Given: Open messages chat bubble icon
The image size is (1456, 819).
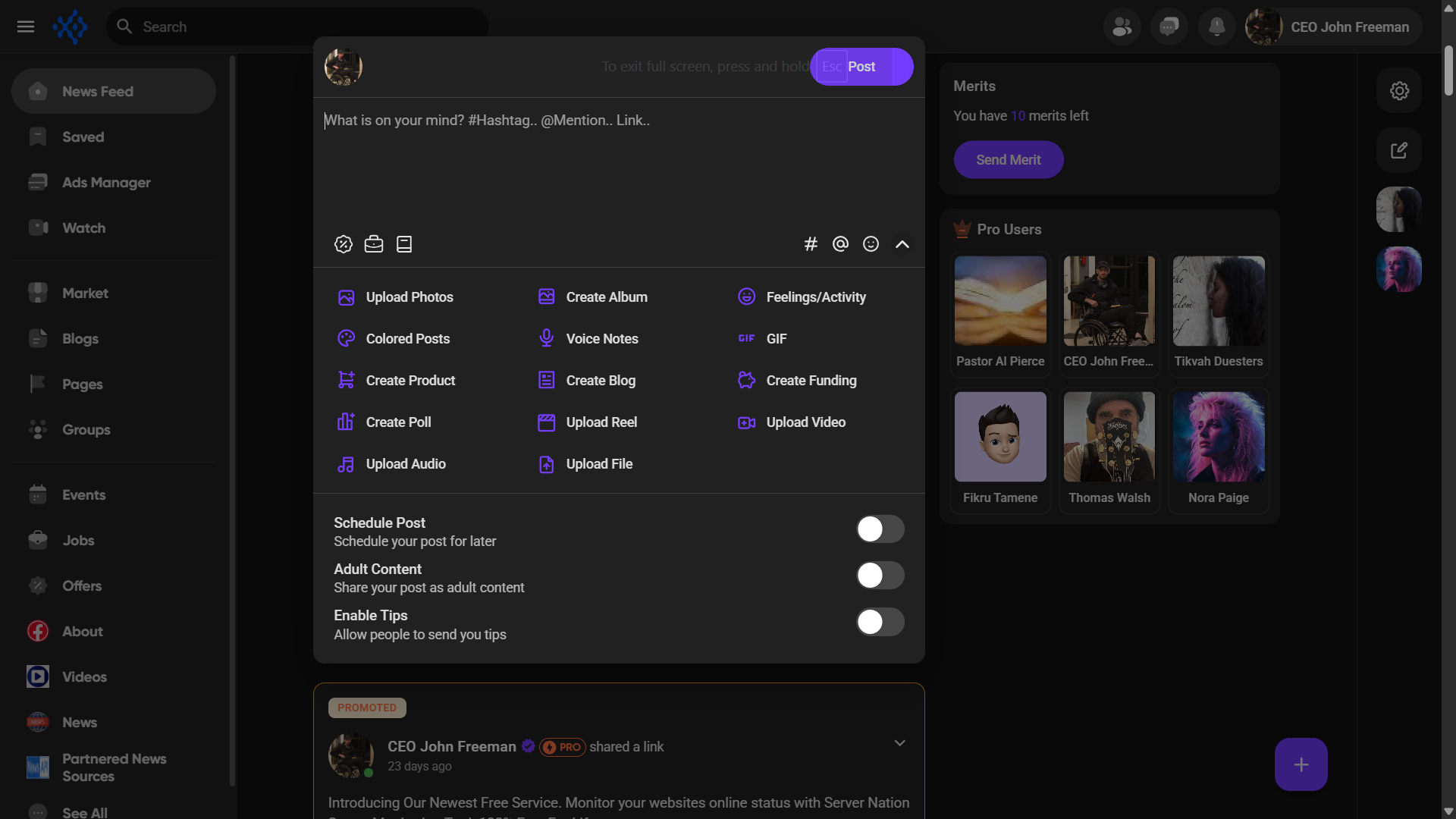Looking at the screenshot, I should point(1169,27).
